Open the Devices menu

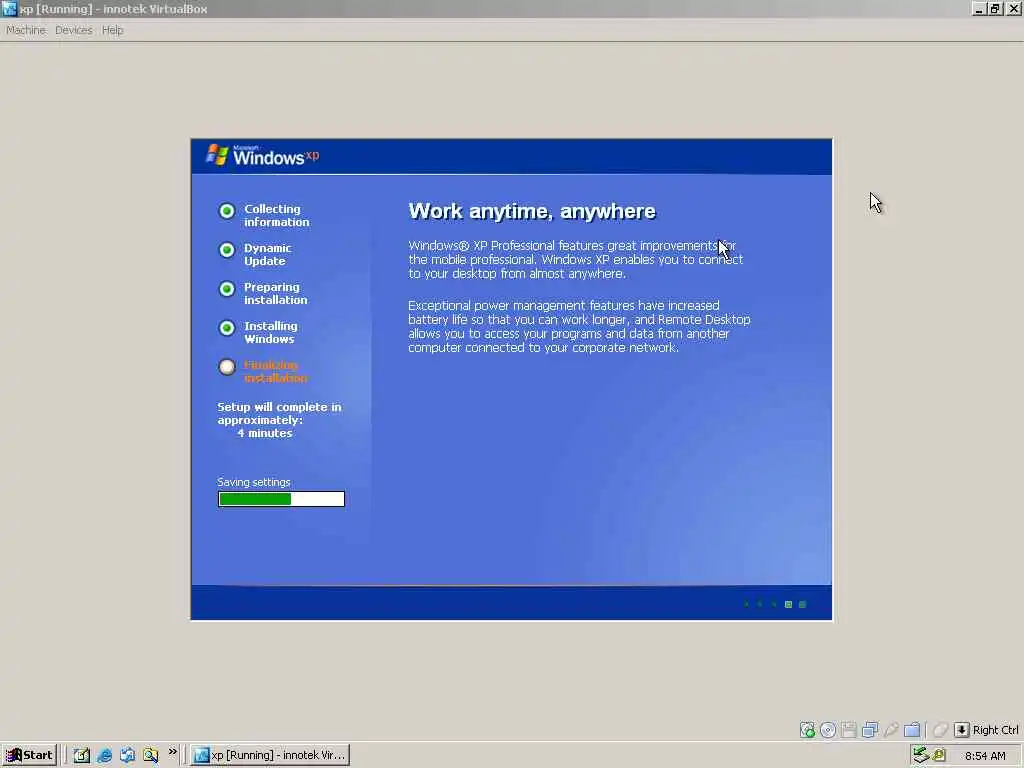click(x=74, y=30)
